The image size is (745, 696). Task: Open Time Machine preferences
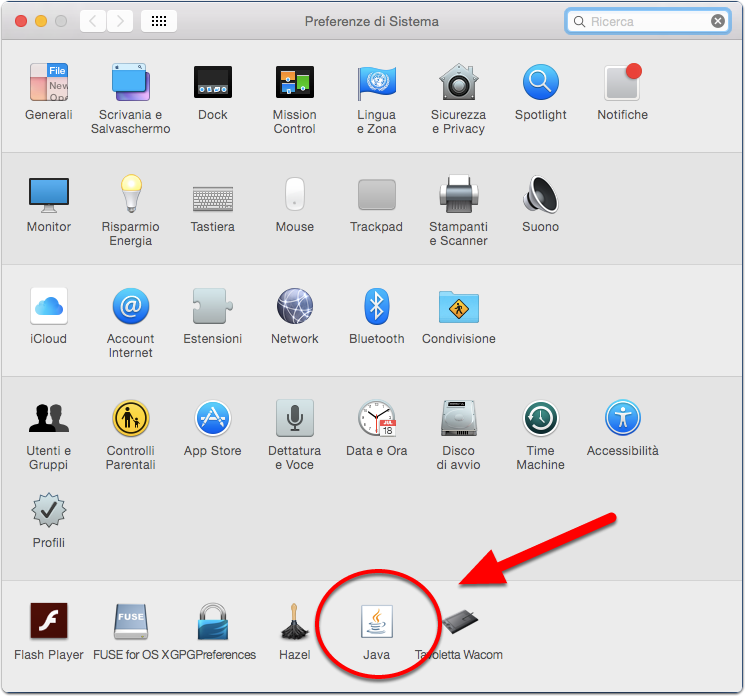click(x=541, y=418)
